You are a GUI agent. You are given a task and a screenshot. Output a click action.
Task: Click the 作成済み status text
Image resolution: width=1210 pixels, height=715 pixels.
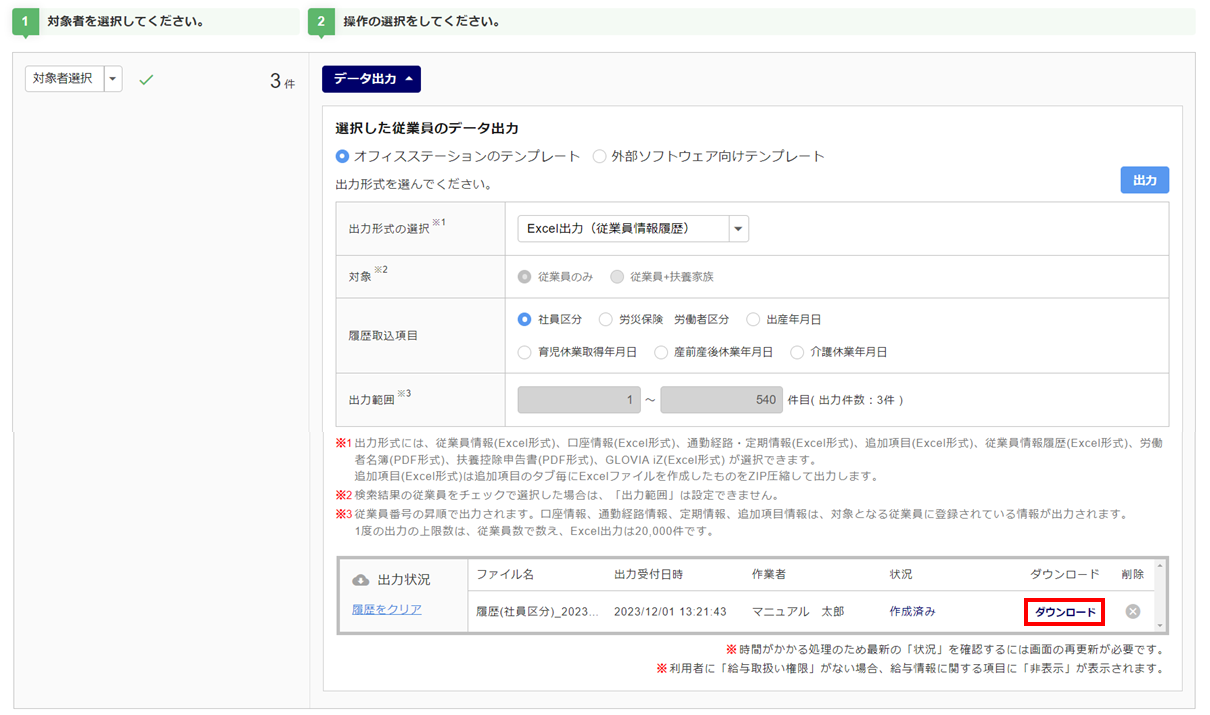pos(913,611)
